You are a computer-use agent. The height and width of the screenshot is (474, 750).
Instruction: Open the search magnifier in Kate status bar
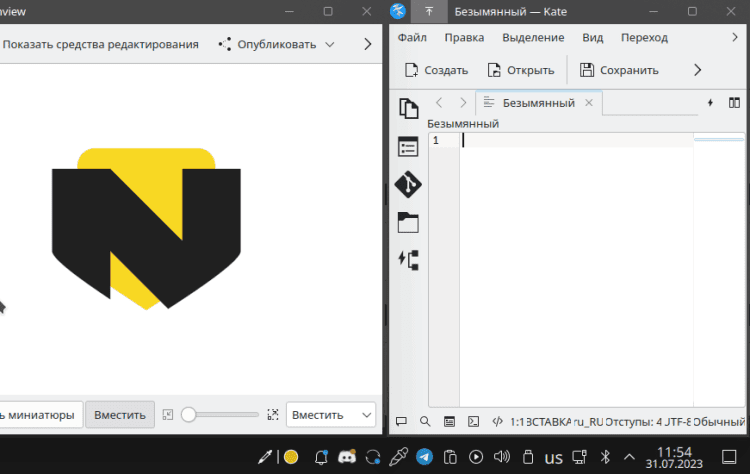point(425,422)
